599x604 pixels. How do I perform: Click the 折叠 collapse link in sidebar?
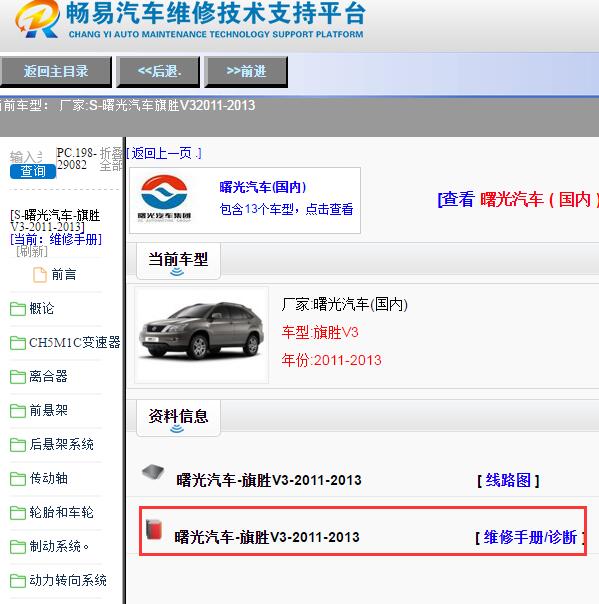(x=111, y=153)
